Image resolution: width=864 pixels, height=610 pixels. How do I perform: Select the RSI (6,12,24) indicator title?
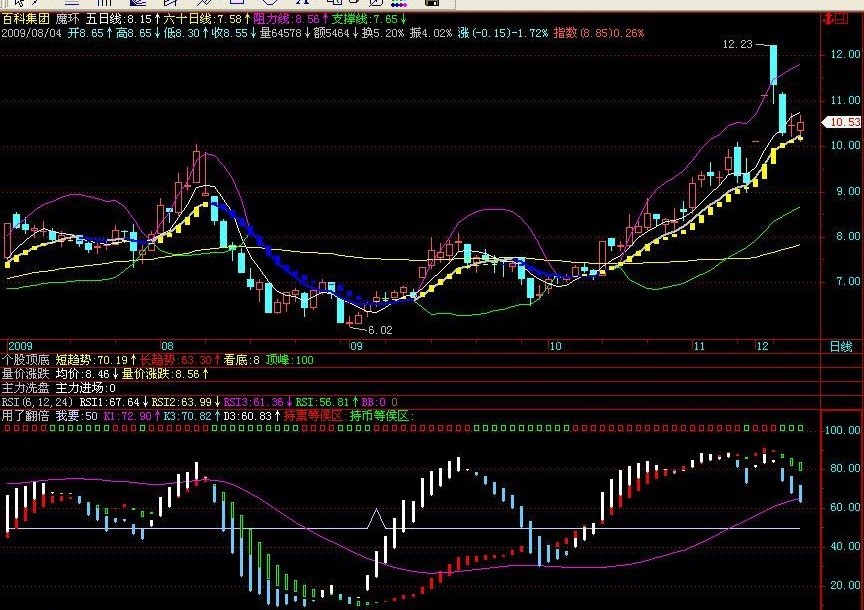tap(38, 402)
